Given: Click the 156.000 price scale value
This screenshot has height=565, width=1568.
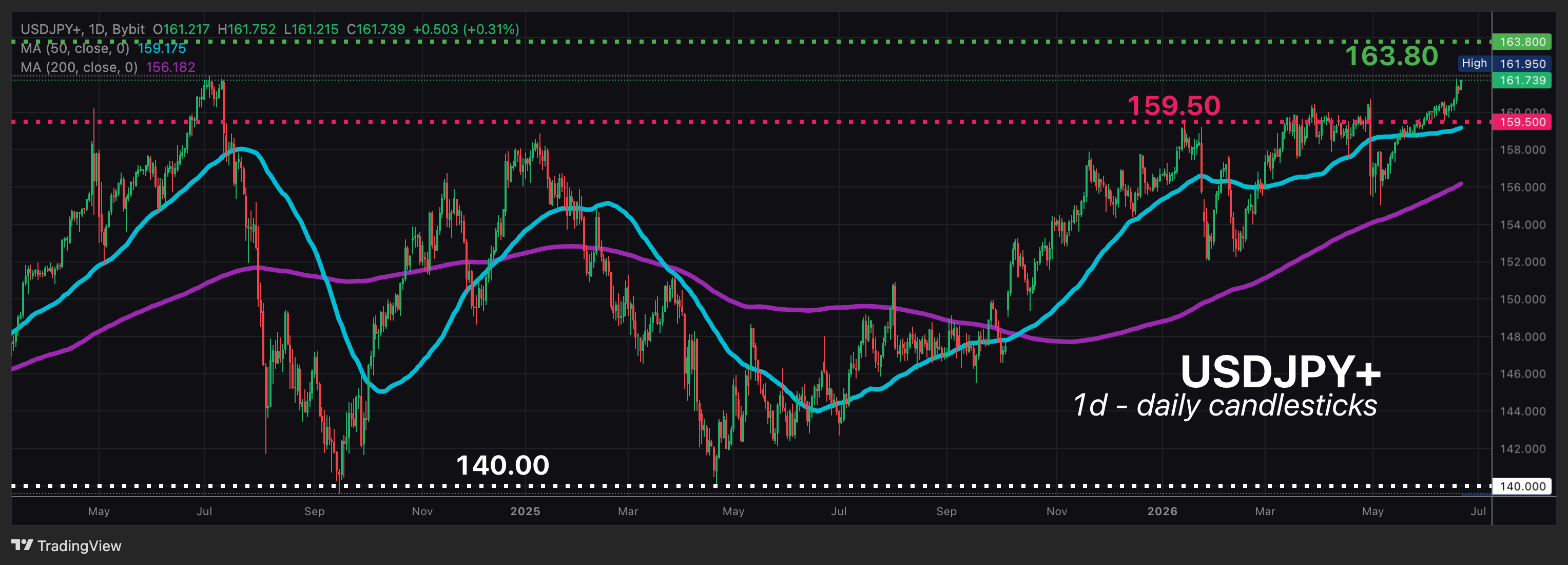Looking at the screenshot, I should coord(1522,187).
